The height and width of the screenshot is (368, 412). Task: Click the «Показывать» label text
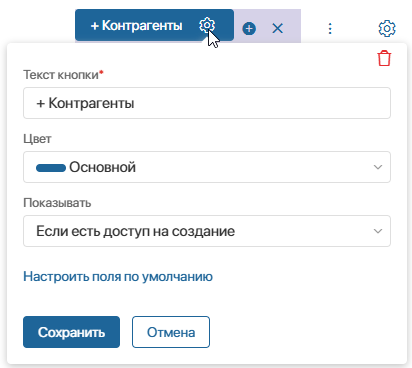(57, 203)
